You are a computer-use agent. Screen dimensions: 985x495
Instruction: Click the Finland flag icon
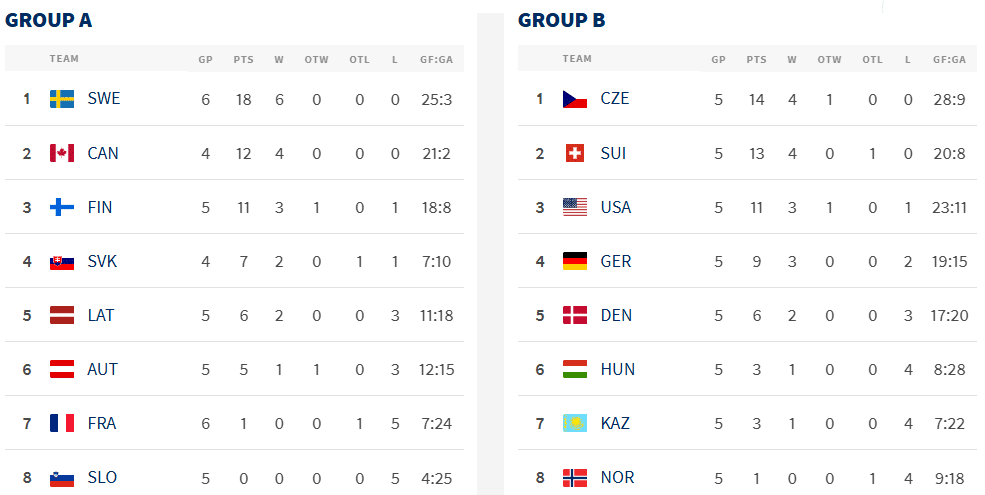[x=62, y=207]
